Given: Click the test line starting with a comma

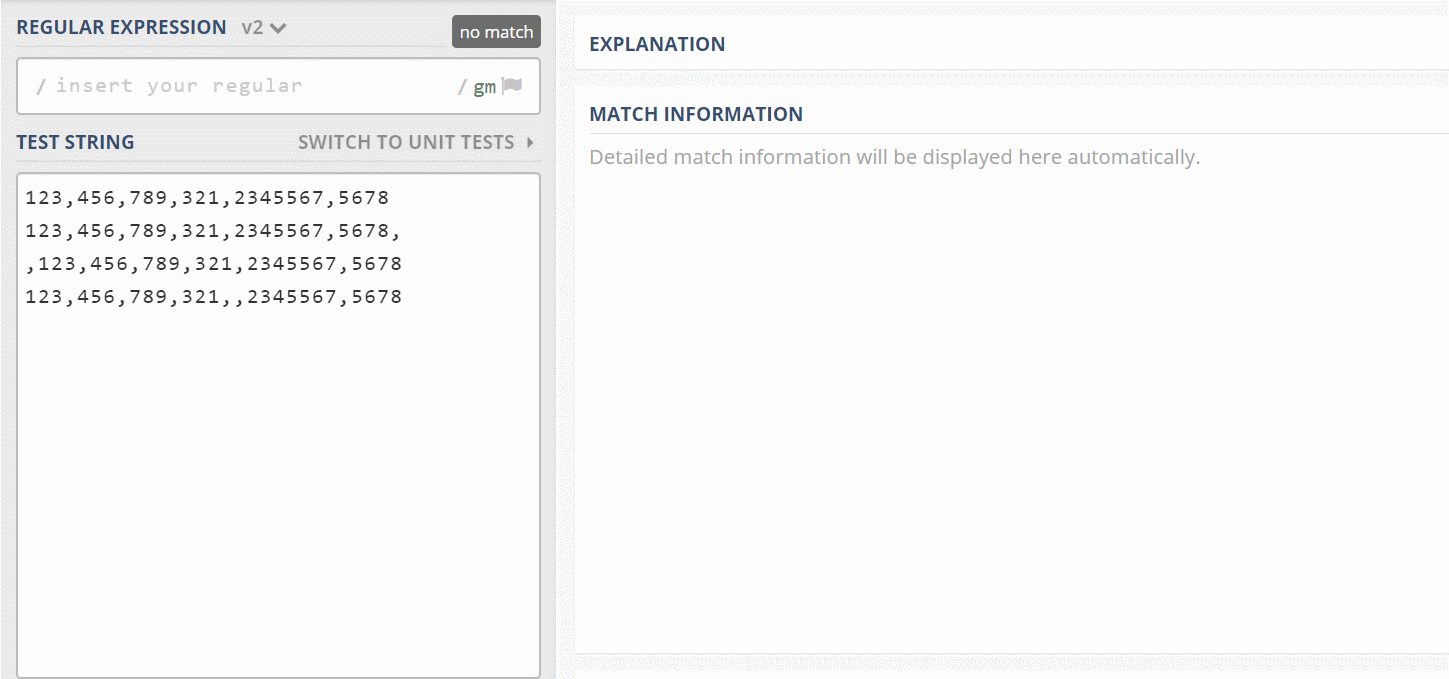Looking at the screenshot, I should point(213,264).
